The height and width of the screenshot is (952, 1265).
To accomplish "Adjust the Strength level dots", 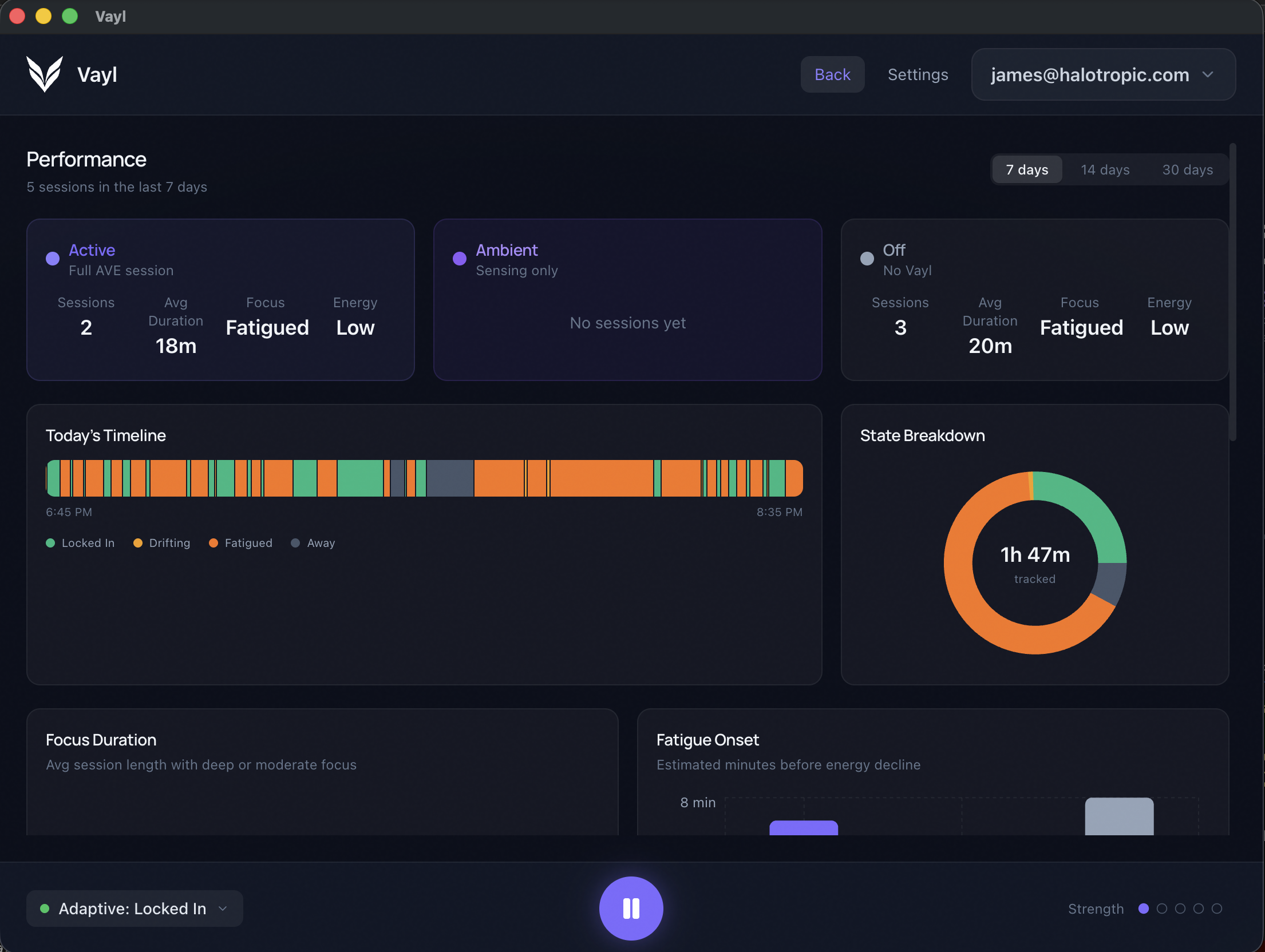I will tap(1180, 909).
